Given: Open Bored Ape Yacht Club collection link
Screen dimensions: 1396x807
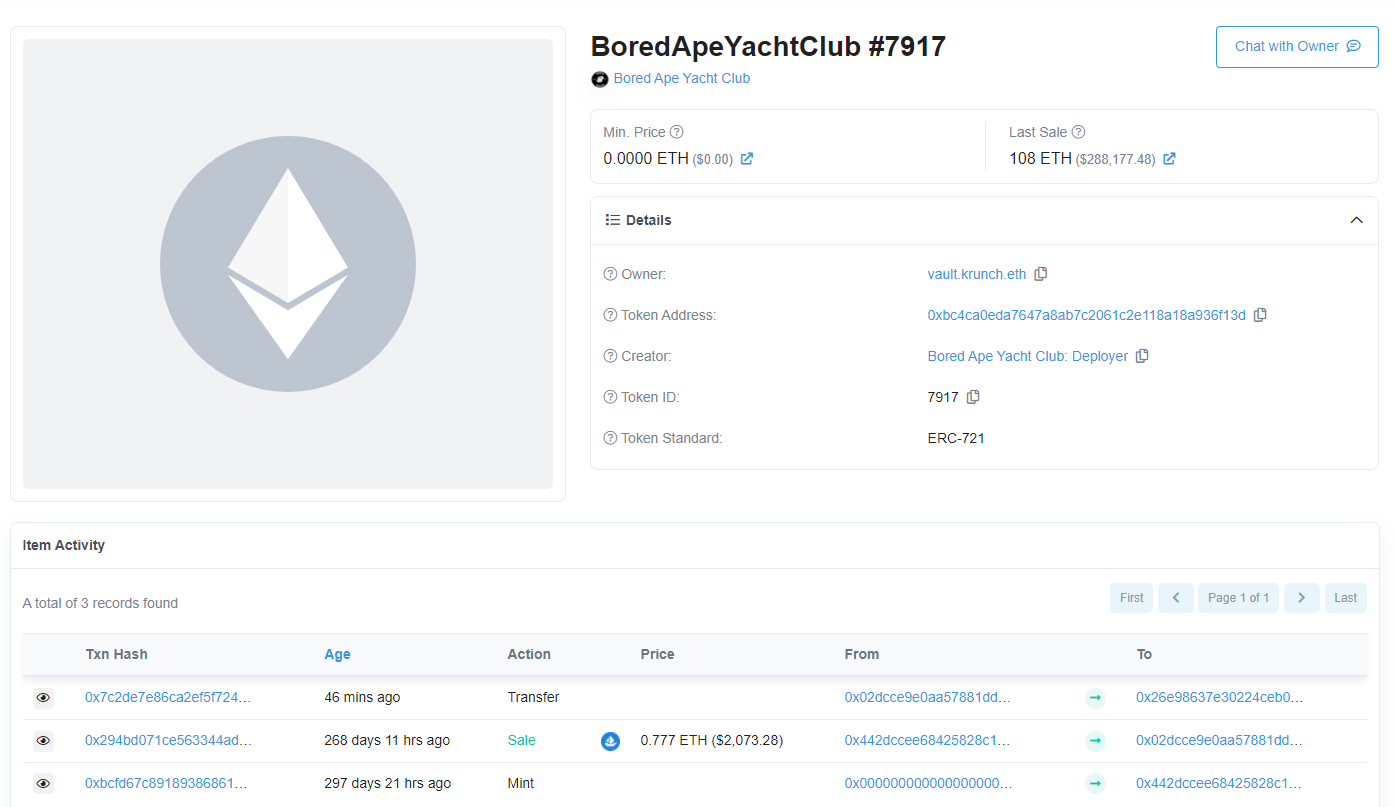Looking at the screenshot, I should (x=682, y=78).
